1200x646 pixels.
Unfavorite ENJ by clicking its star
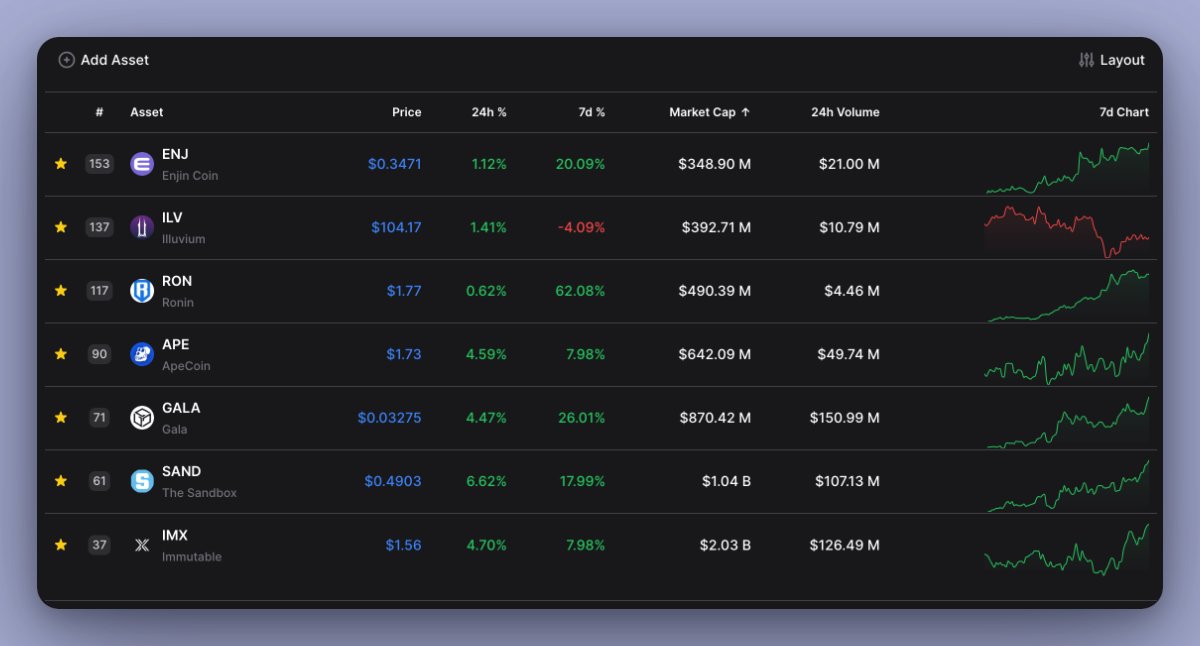tap(60, 163)
